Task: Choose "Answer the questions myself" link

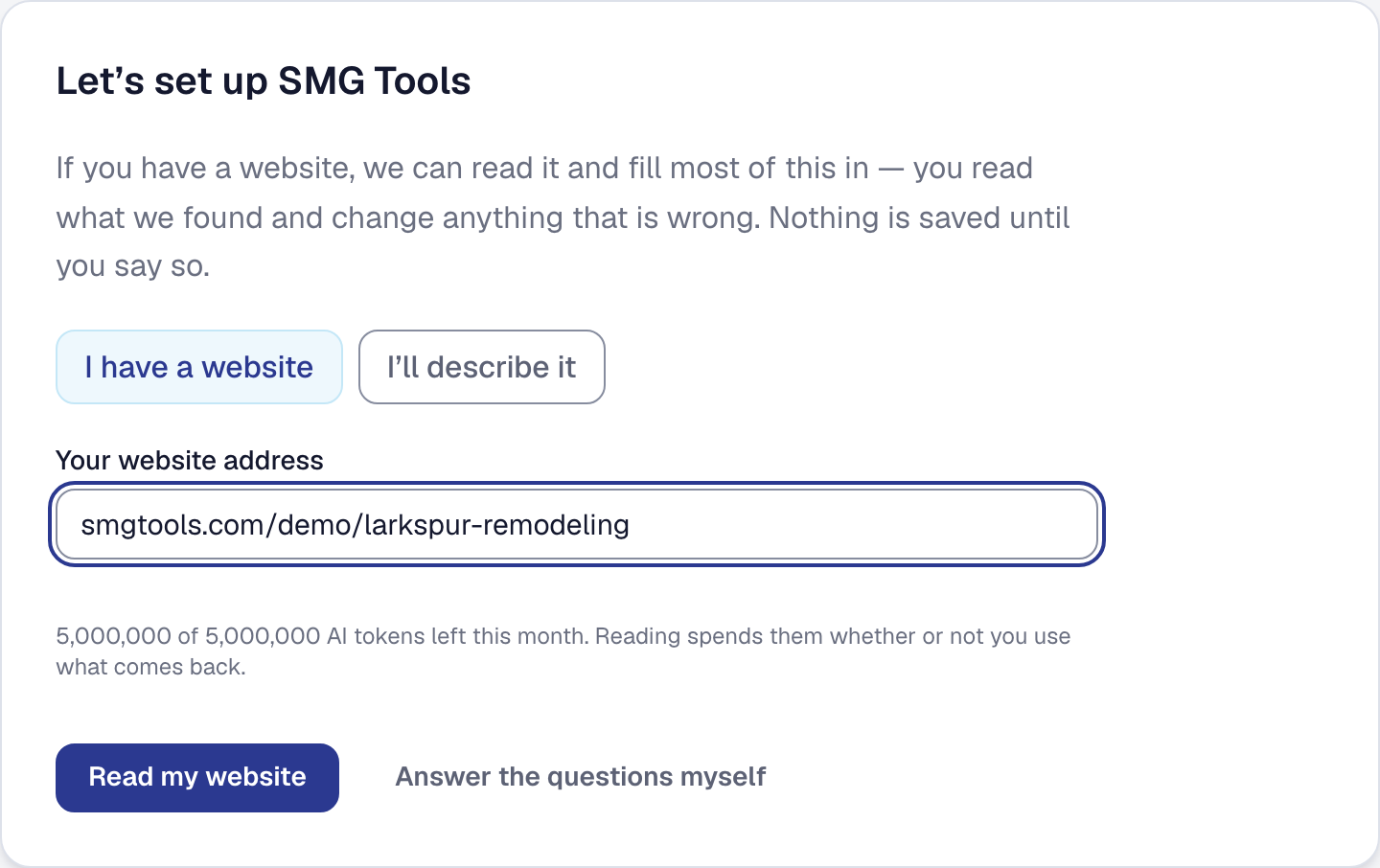Action: point(581,777)
